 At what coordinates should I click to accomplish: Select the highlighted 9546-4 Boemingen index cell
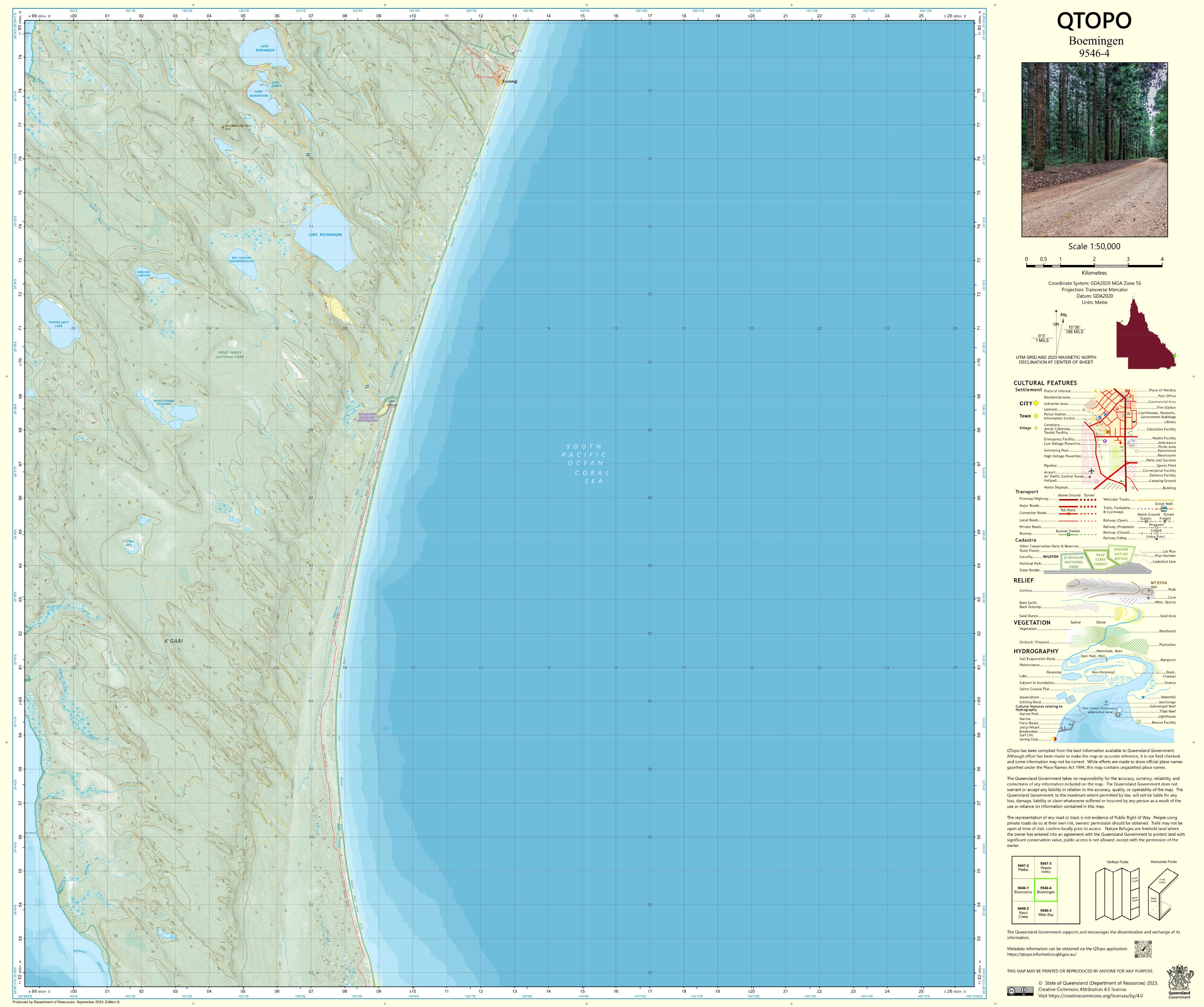click(x=1046, y=890)
